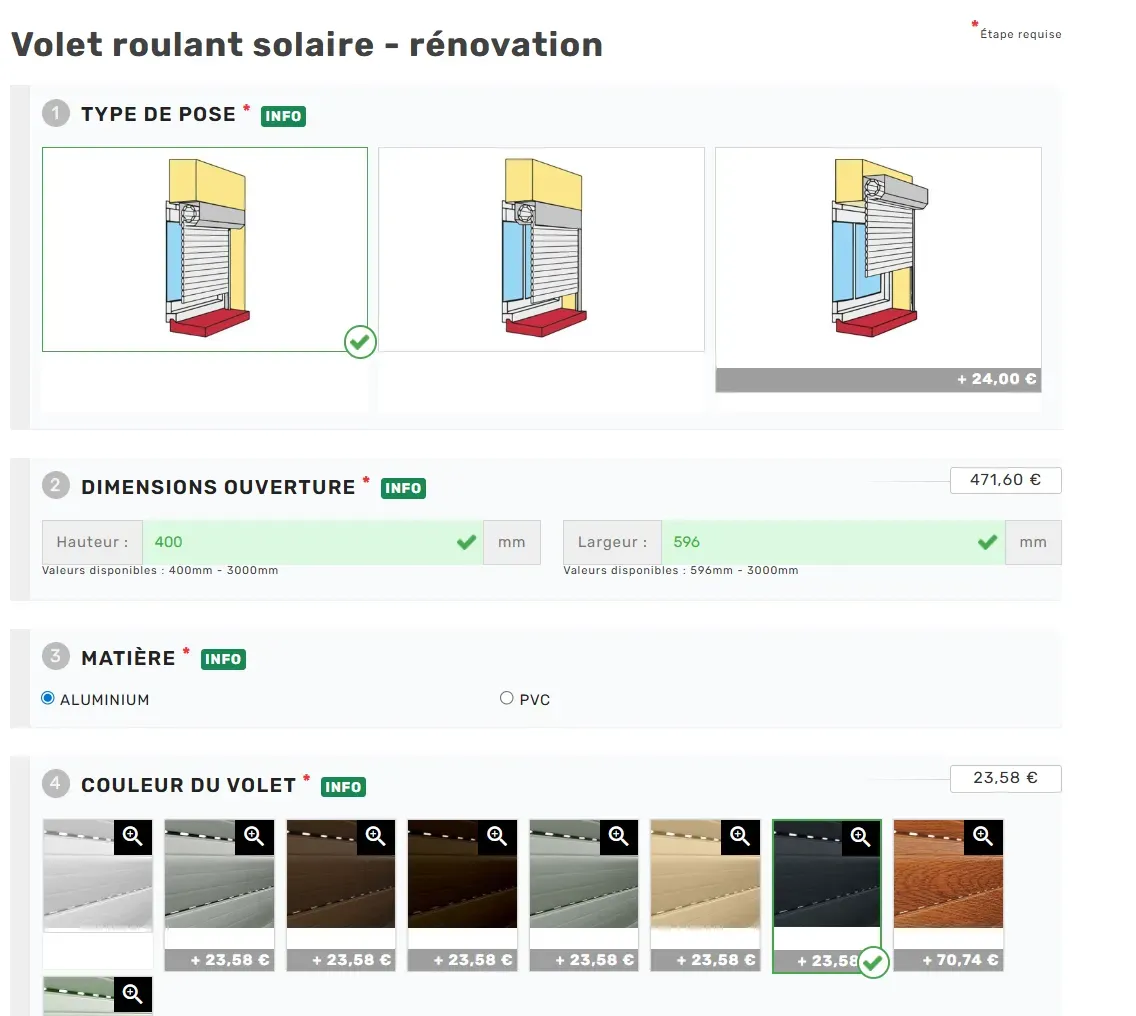
Task: Open INFO for DIMENSIONS OUVERTURE
Action: point(403,489)
